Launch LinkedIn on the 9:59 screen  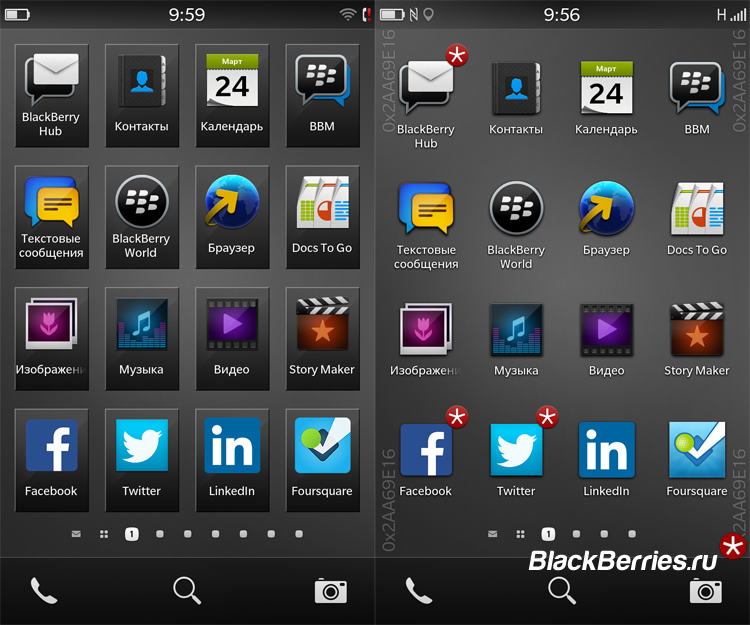point(232,460)
